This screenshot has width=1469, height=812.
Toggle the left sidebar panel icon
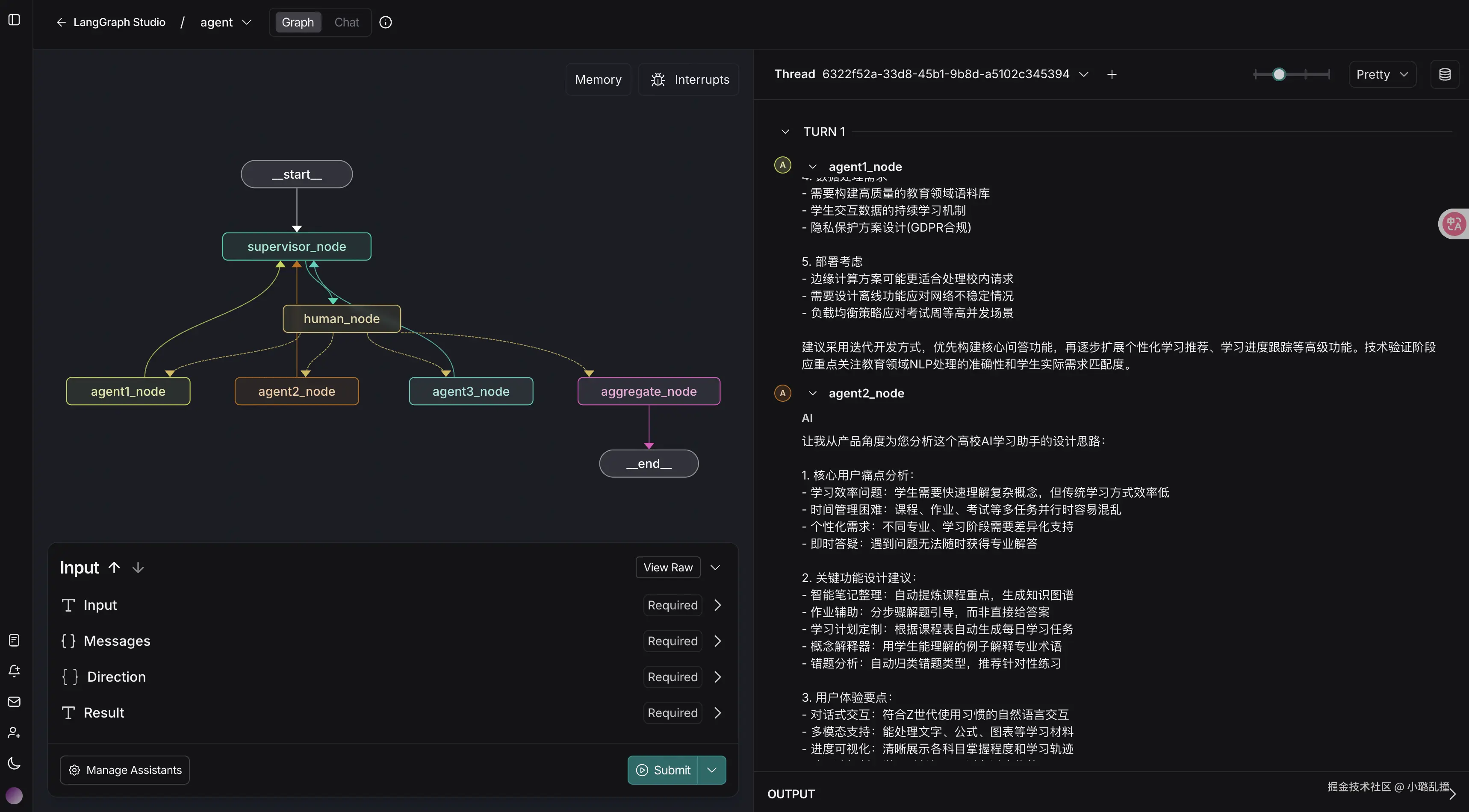[x=14, y=20]
